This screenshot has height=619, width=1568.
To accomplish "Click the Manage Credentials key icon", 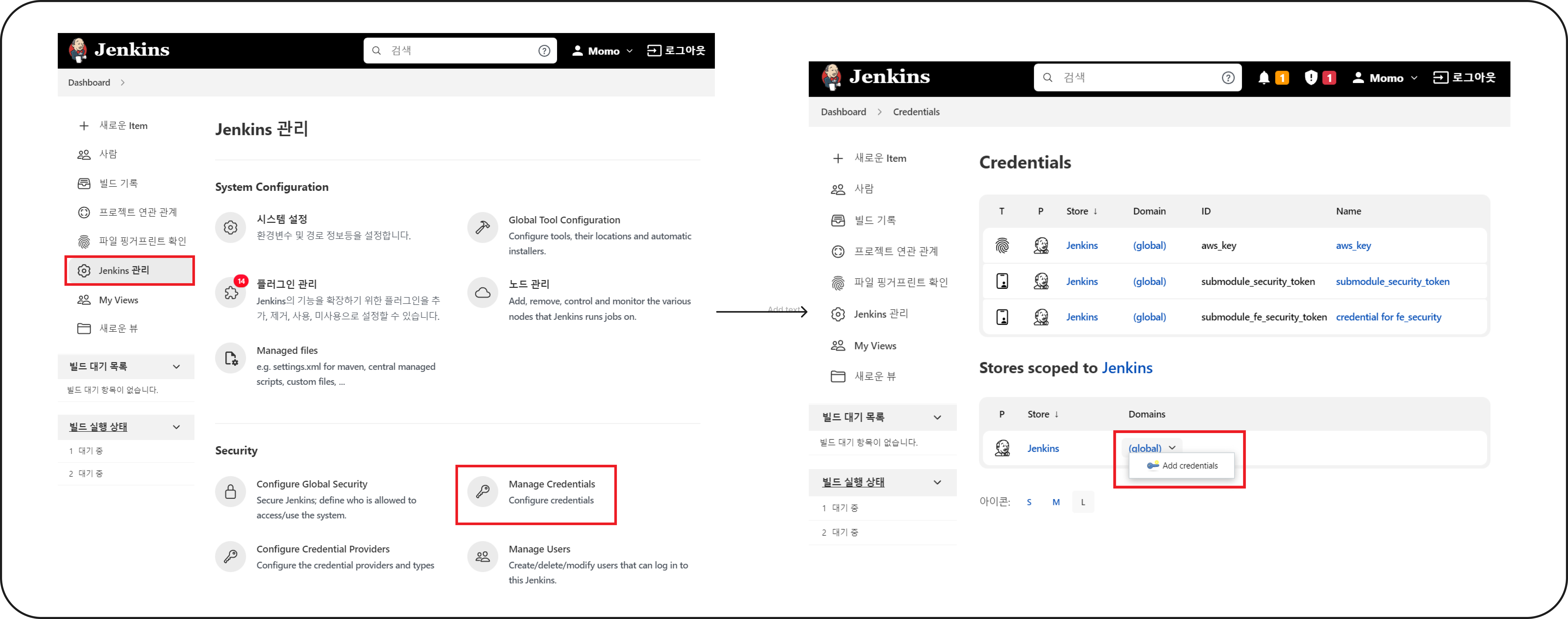I will point(483,492).
